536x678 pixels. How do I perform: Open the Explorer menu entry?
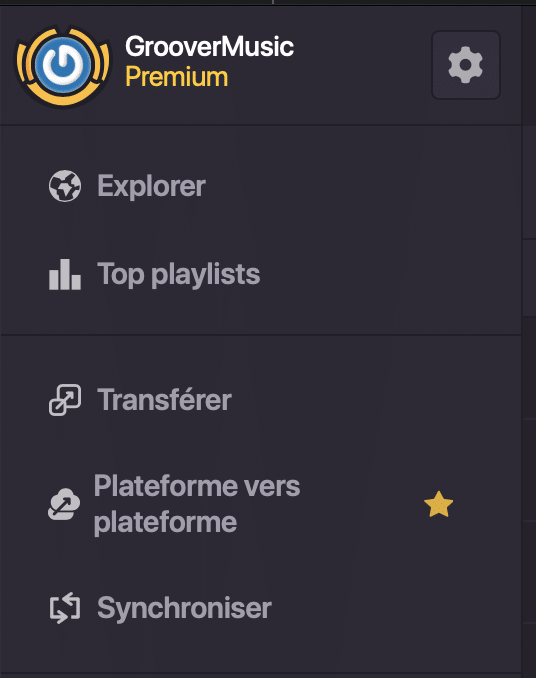pos(261,186)
